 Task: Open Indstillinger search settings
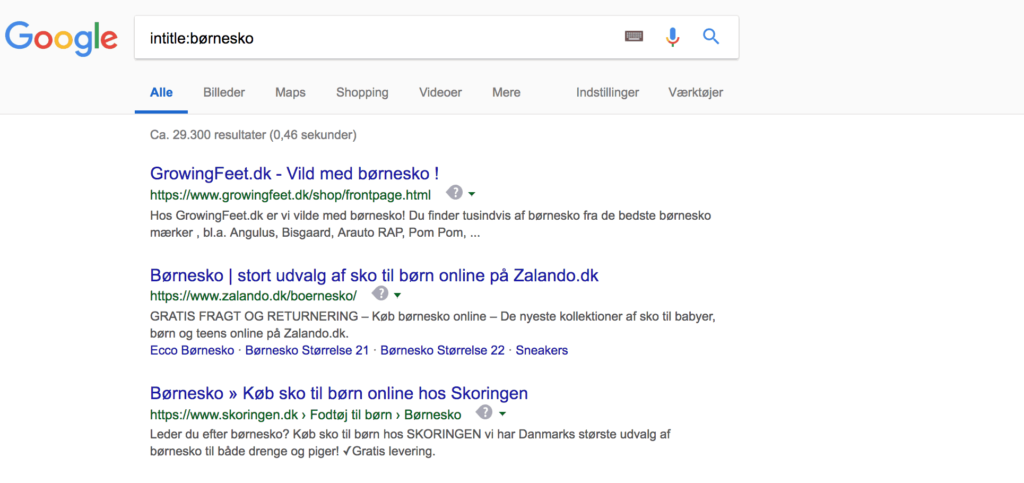click(x=607, y=92)
